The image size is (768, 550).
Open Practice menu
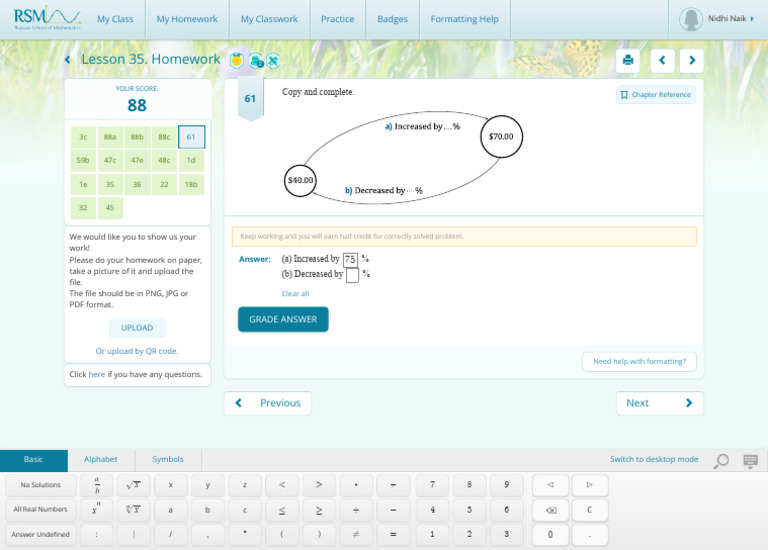coord(337,19)
